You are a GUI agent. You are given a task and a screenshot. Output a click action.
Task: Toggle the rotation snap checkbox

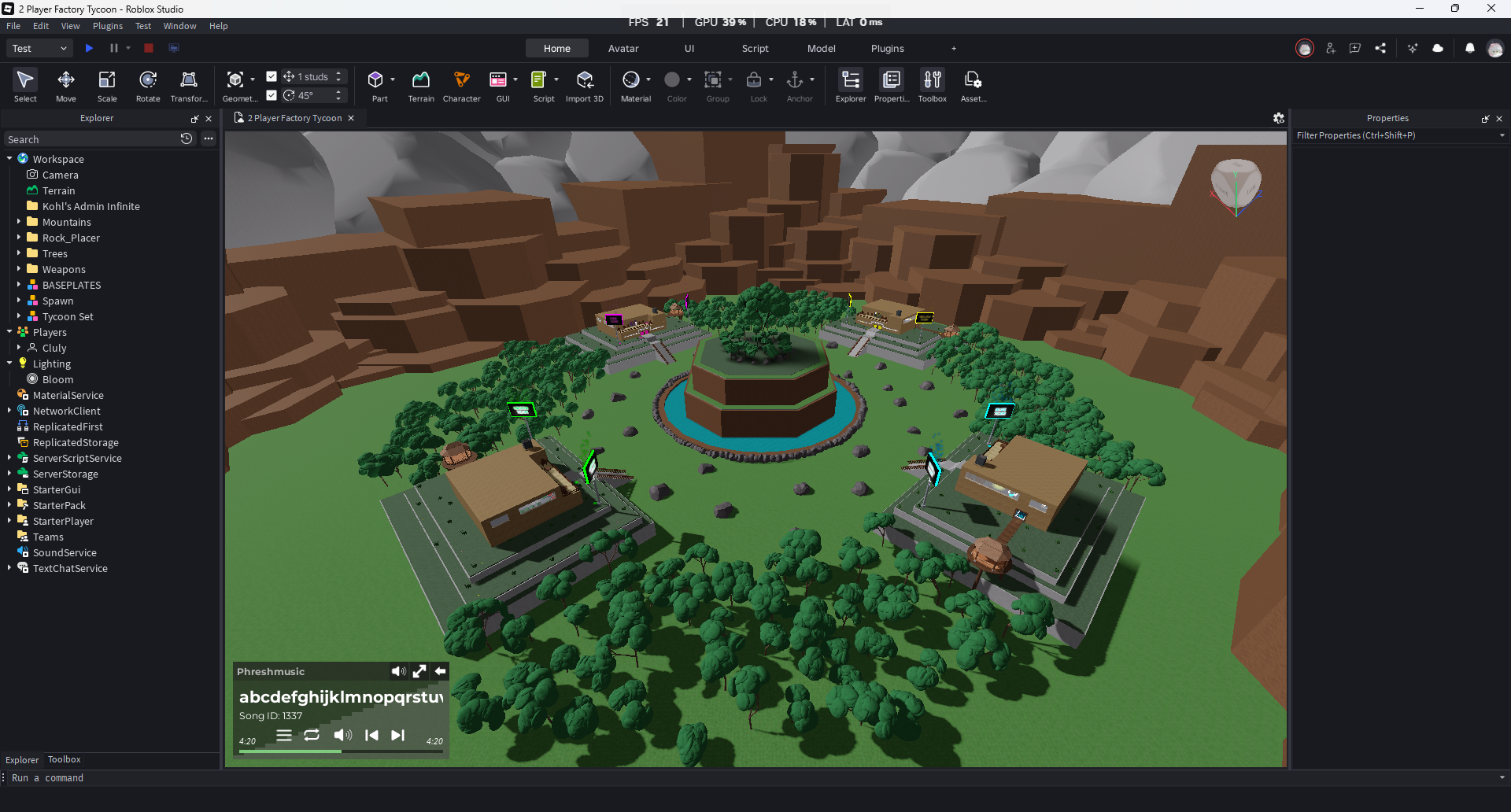pyautogui.click(x=272, y=95)
